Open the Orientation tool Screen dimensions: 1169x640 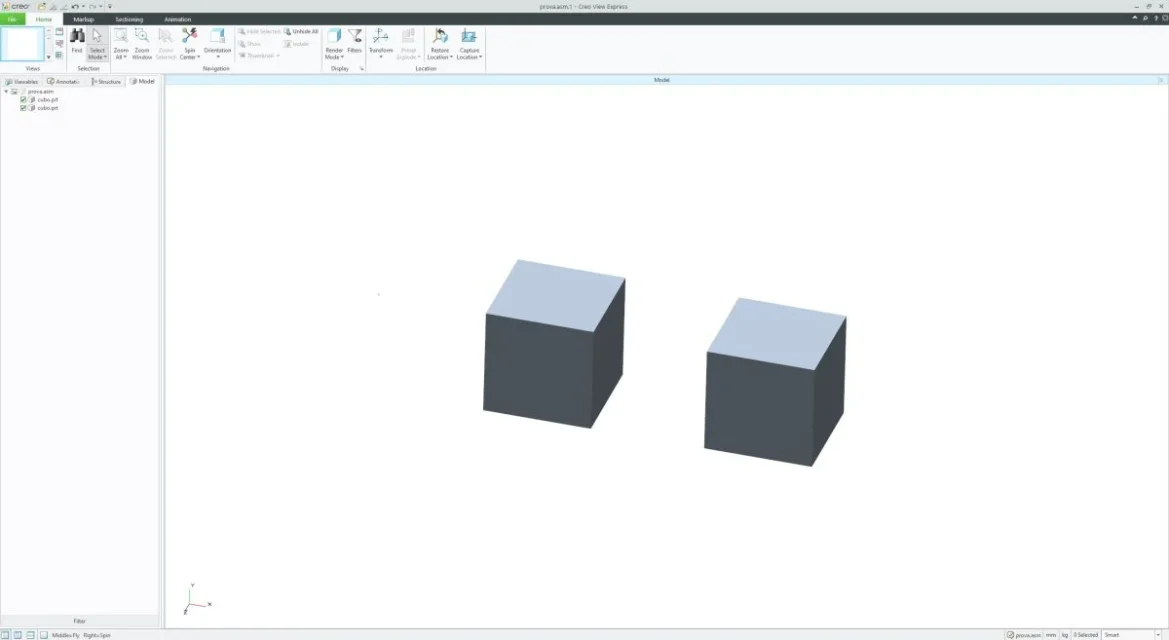[217, 37]
